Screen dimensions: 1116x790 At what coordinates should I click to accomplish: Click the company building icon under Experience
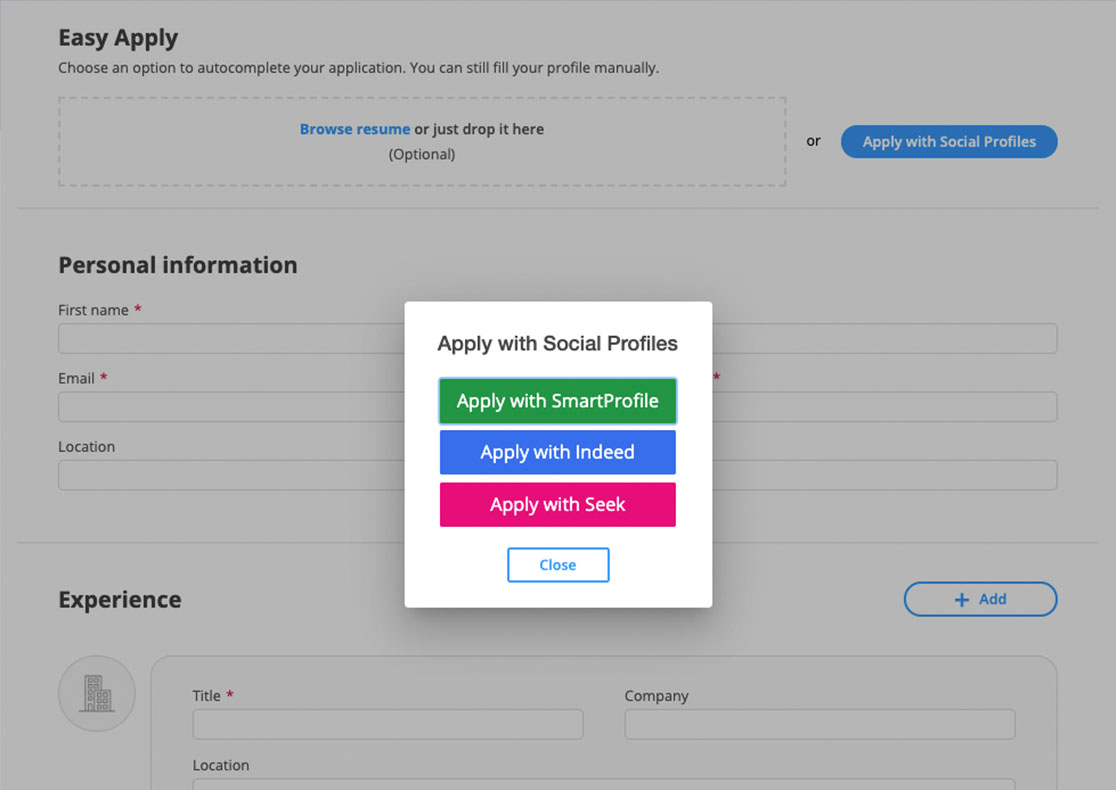pos(97,693)
